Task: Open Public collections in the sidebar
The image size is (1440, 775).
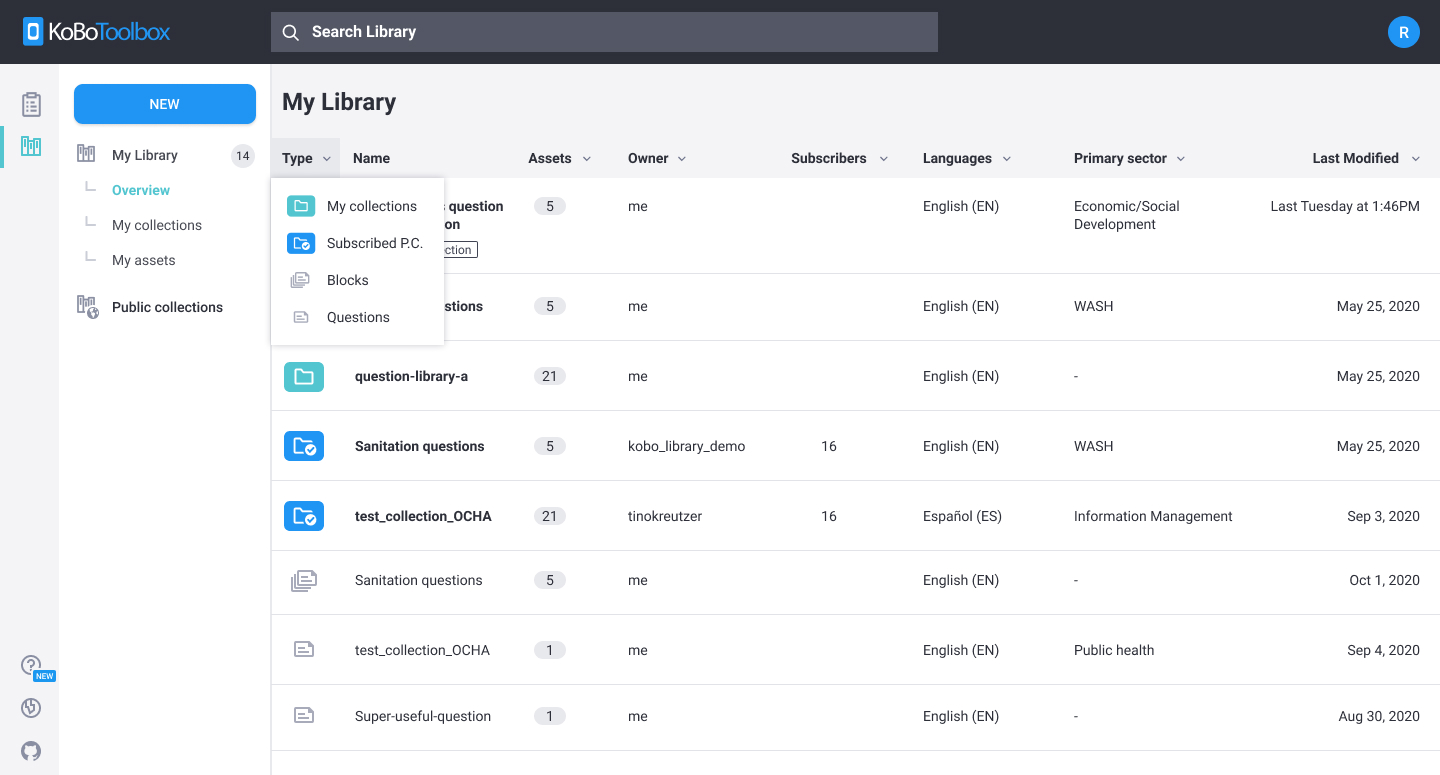Action: pyautogui.click(x=167, y=307)
